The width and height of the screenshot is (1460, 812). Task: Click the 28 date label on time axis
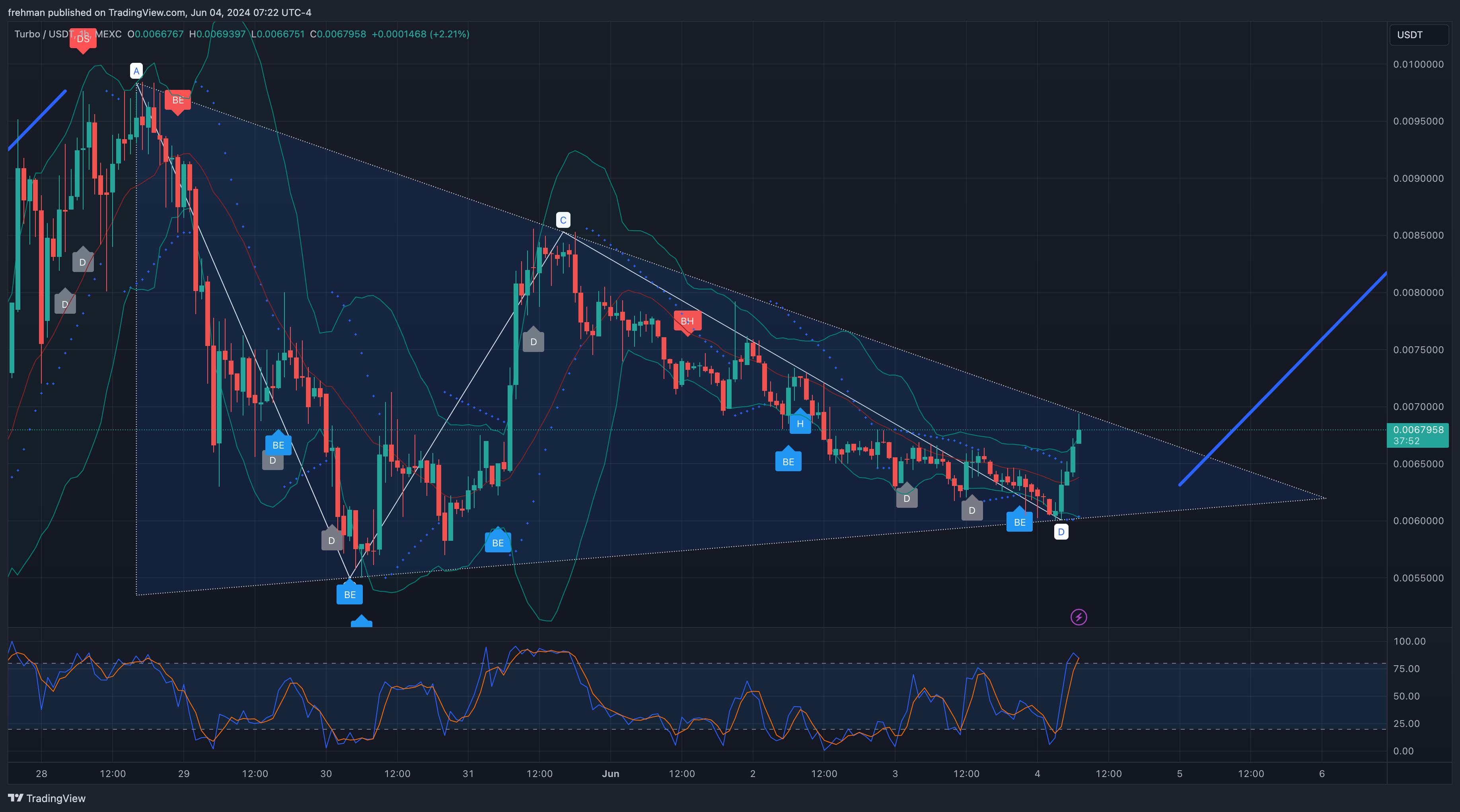tap(41, 773)
